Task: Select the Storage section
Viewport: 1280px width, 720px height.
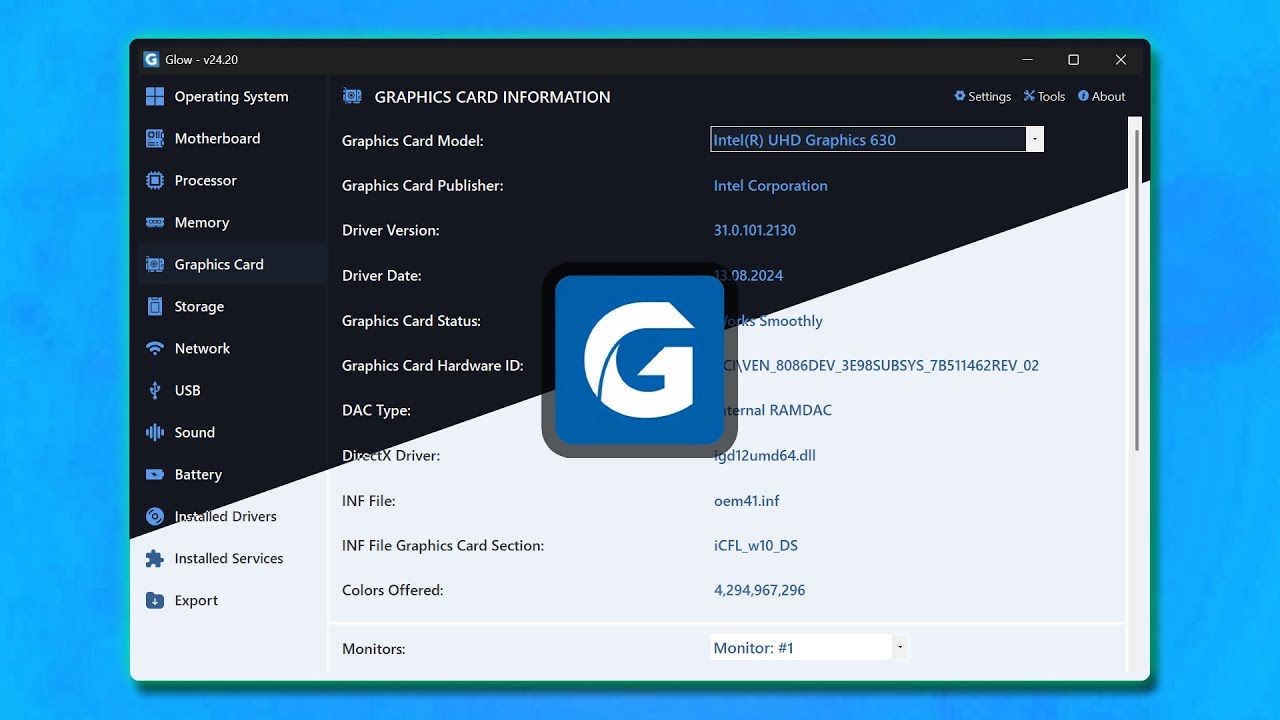Action: tap(232, 306)
